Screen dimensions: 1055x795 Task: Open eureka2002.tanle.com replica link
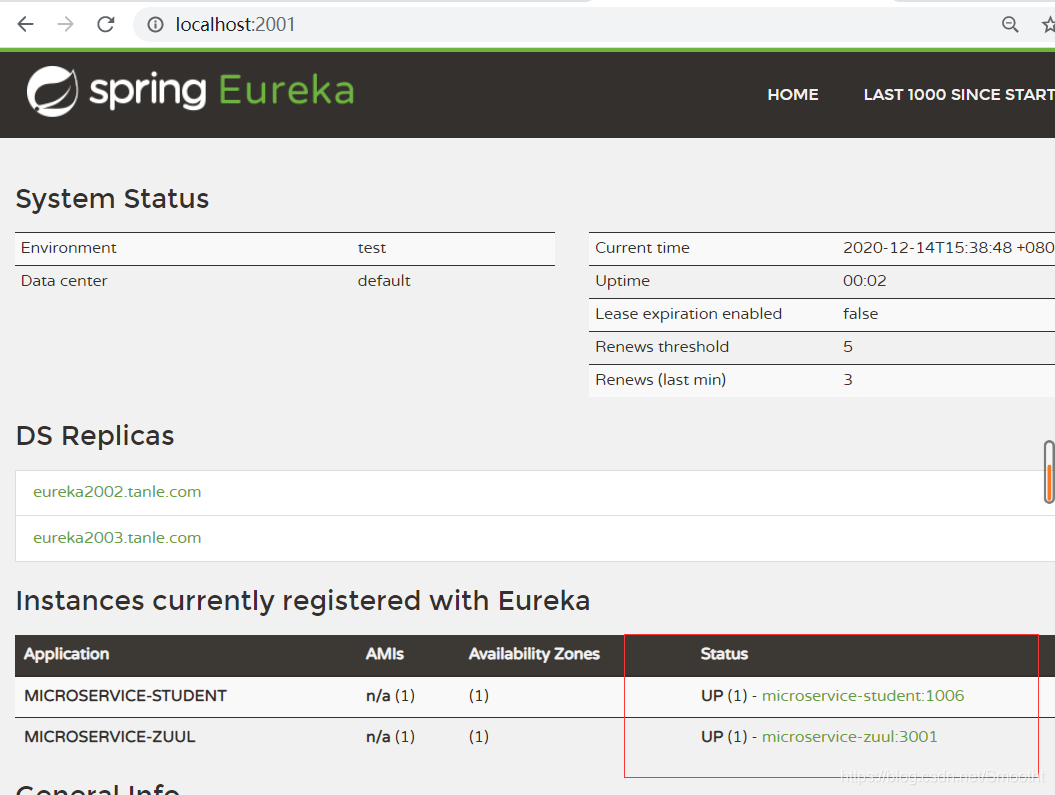117,492
